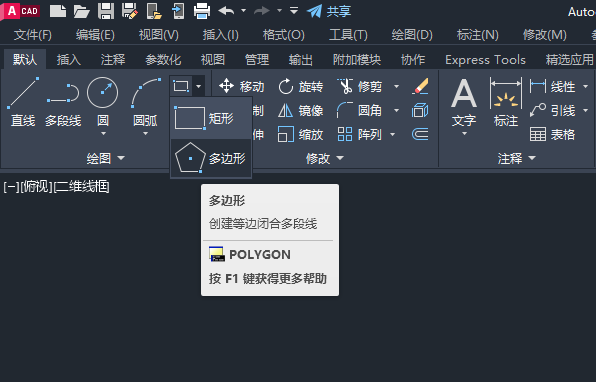Switch to the 默认 ribbon tab

click(25, 59)
